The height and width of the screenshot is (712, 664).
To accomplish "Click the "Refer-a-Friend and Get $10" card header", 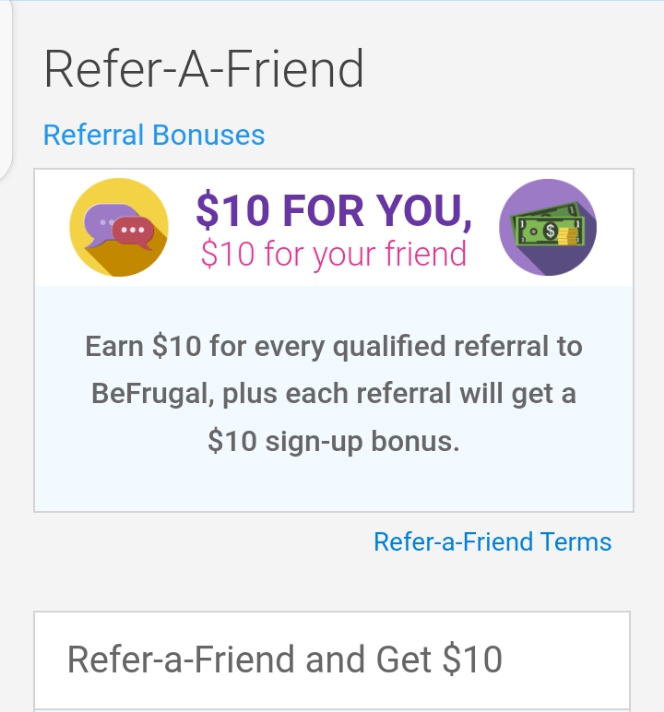I will coord(285,660).
